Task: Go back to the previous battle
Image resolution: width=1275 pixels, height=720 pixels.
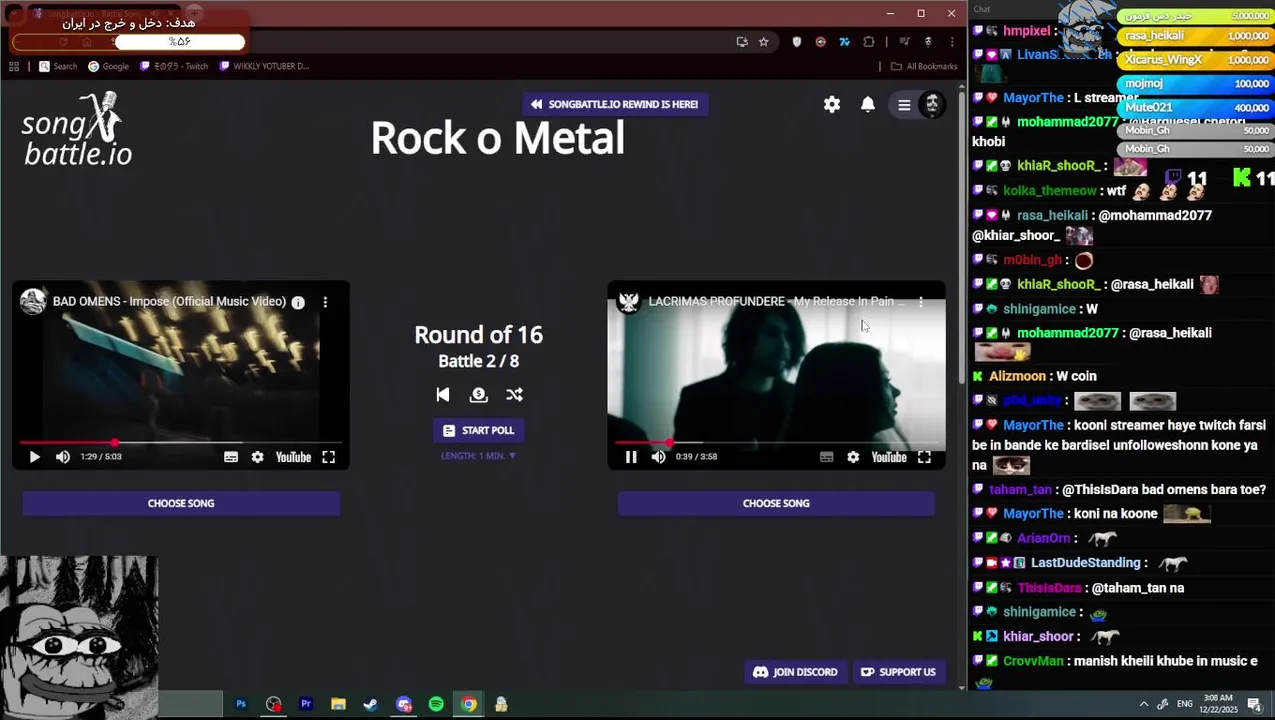Action: pyautogui.click(x=443, y=394)
